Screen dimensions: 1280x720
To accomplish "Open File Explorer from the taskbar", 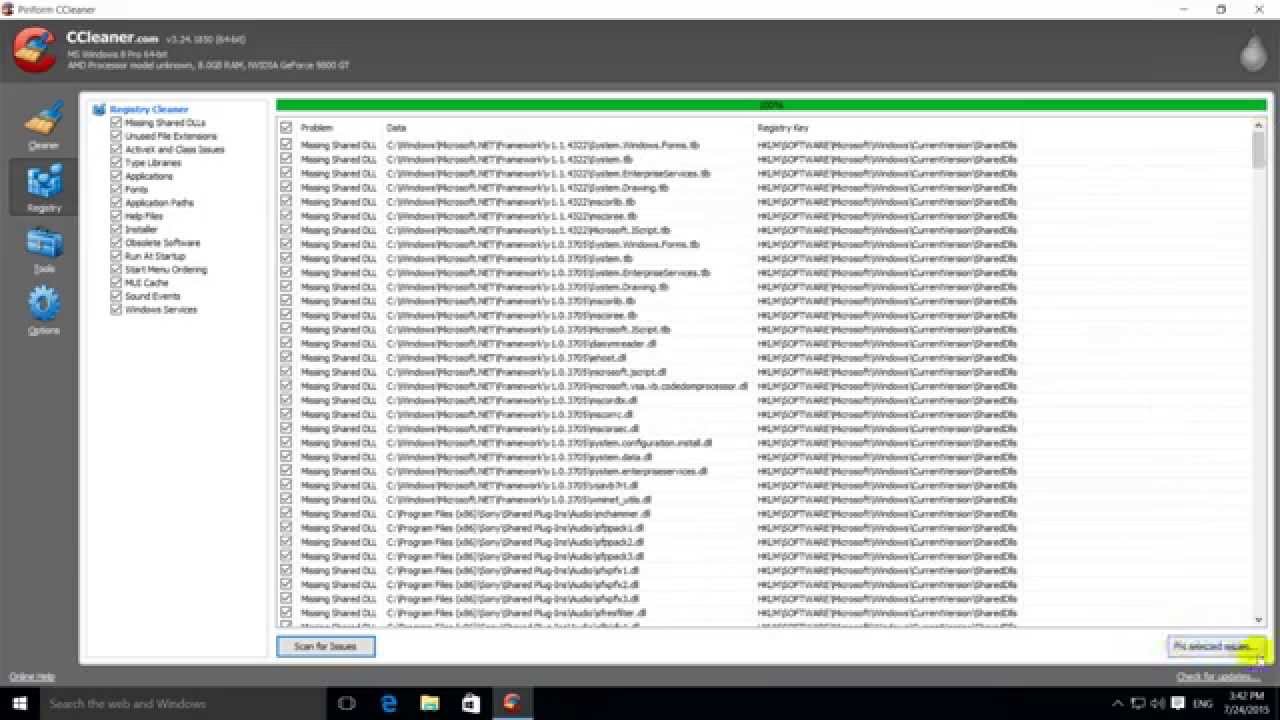I will pos(430,703).
